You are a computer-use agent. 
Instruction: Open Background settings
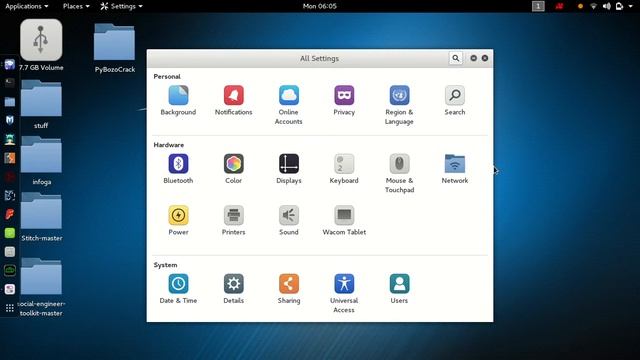[x=178, y=100]
